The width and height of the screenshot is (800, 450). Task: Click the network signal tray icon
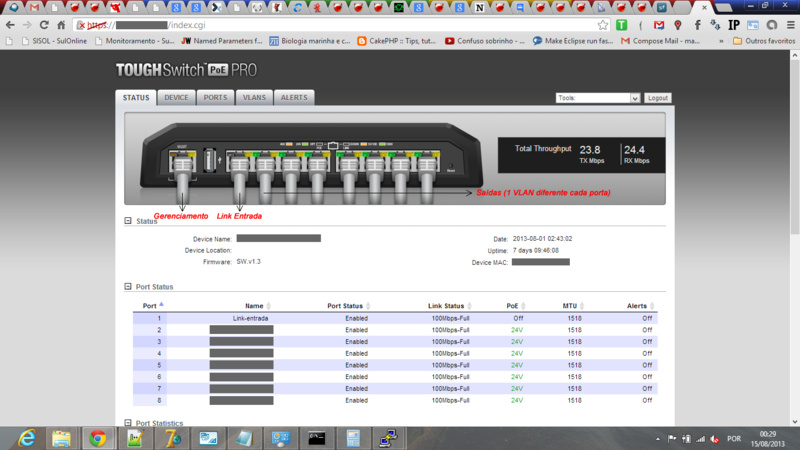pyautogui.click(x=701, y=439)
